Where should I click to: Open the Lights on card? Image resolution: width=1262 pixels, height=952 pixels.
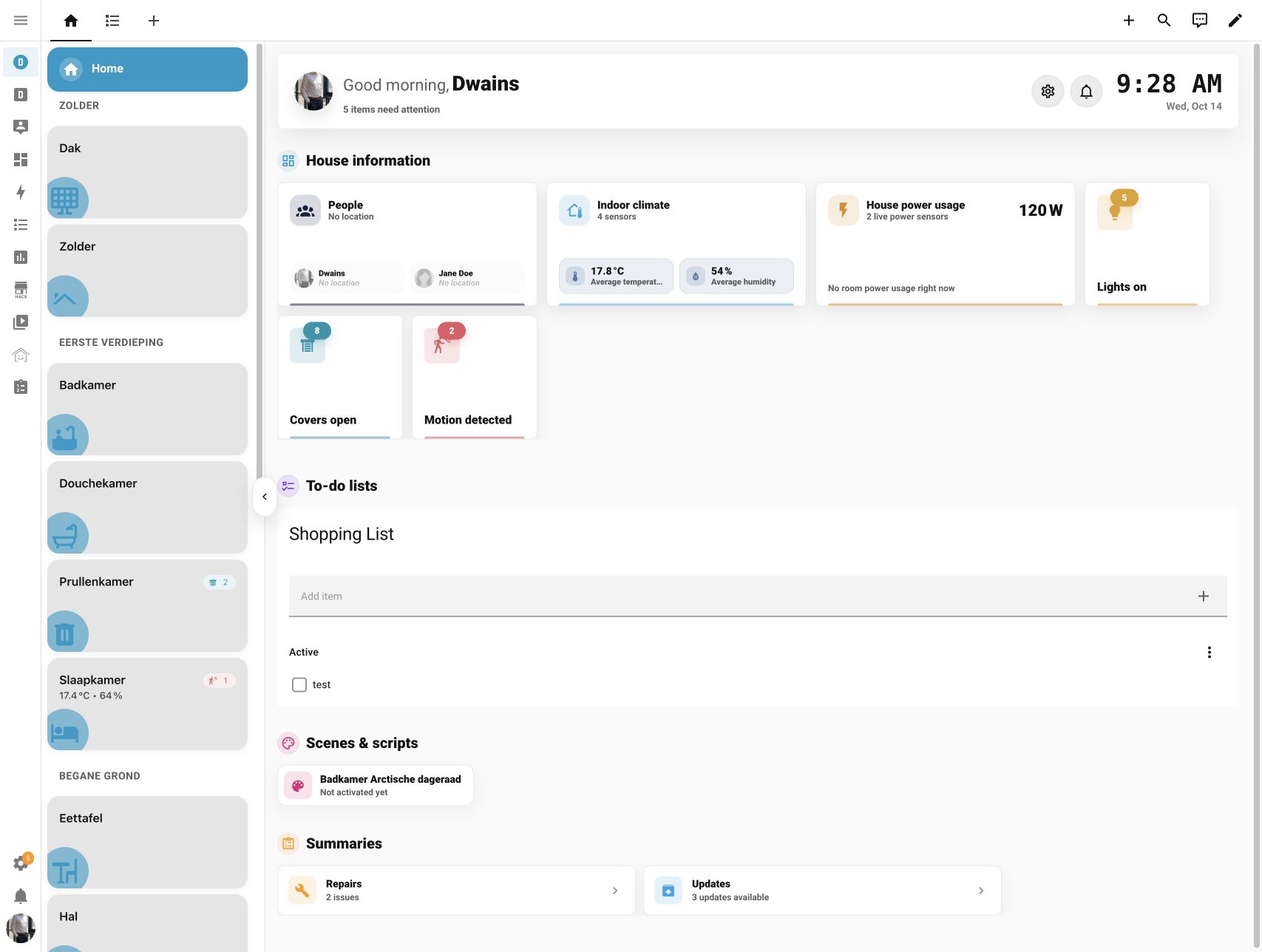click(x=1147, y=245)
